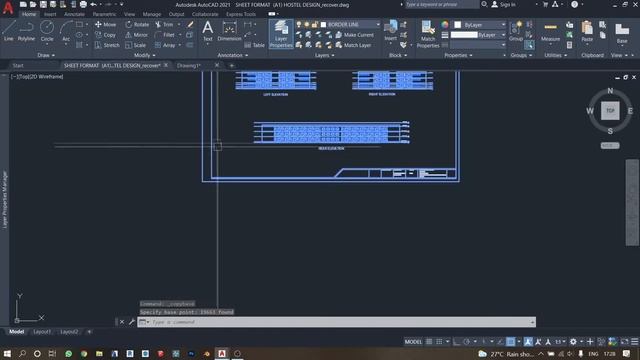The image size is (640, 360).
Task: Expand the Modify panel
Action: pyautogui.click(x=144, y=55)
